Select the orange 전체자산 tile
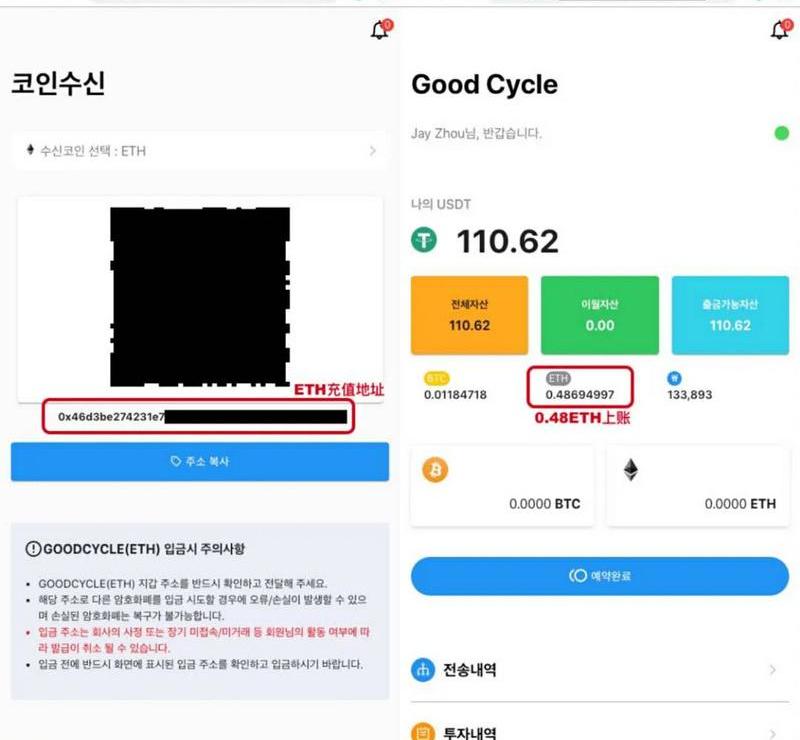Image resolution: width=800 pixels, height=740 pixels. [469, 315]
